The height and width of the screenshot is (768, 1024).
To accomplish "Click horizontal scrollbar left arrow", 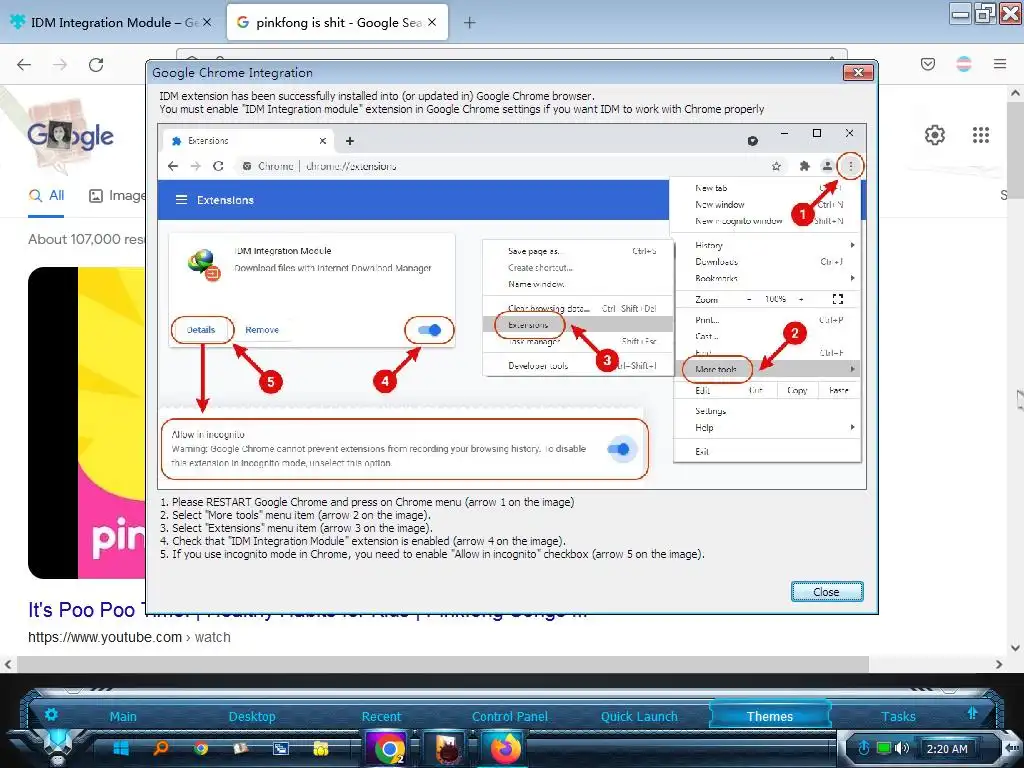I will [8, 664].
